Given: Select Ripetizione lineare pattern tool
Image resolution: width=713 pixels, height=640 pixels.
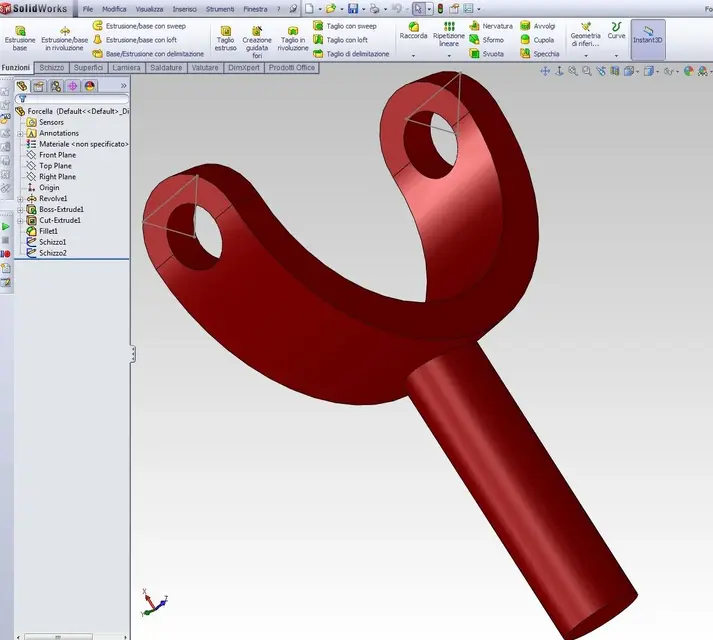Looking at the screenshot, I should pyautogui.click(x=449, y=34).
